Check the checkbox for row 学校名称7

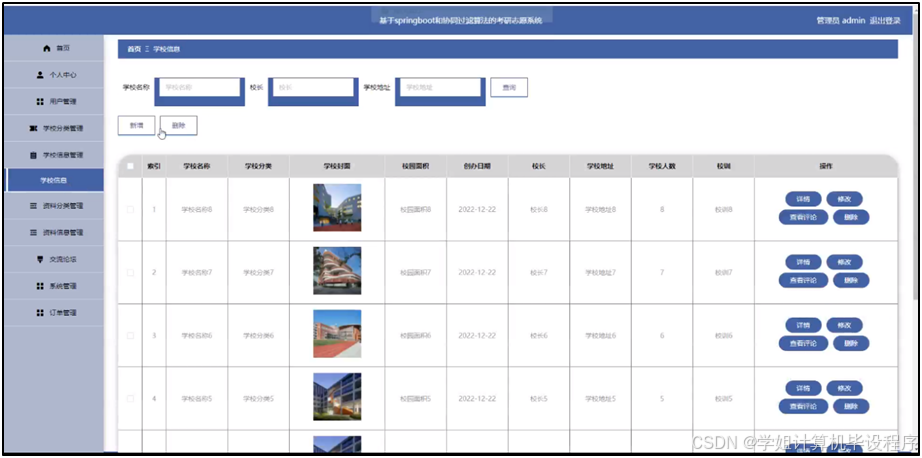(x=130, y=273)
